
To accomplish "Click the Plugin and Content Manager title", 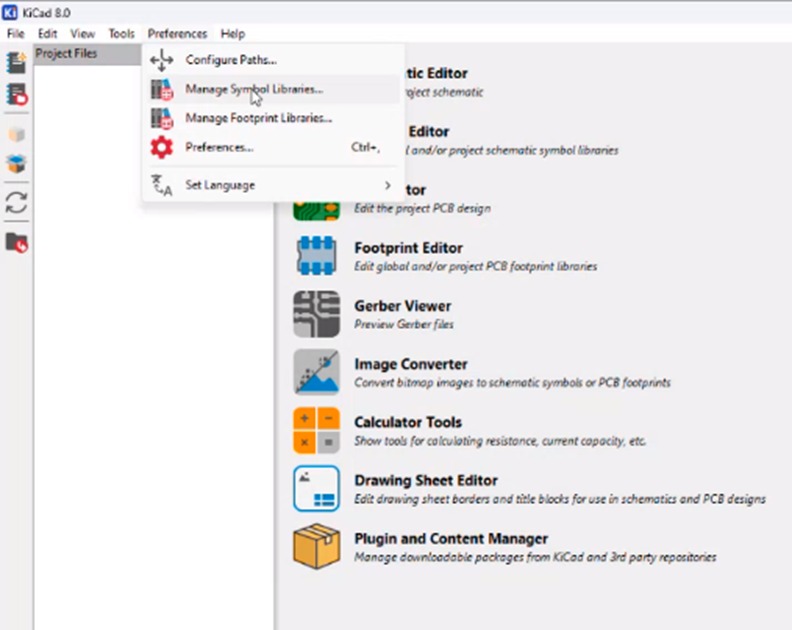I will click(x=451, y=539).
